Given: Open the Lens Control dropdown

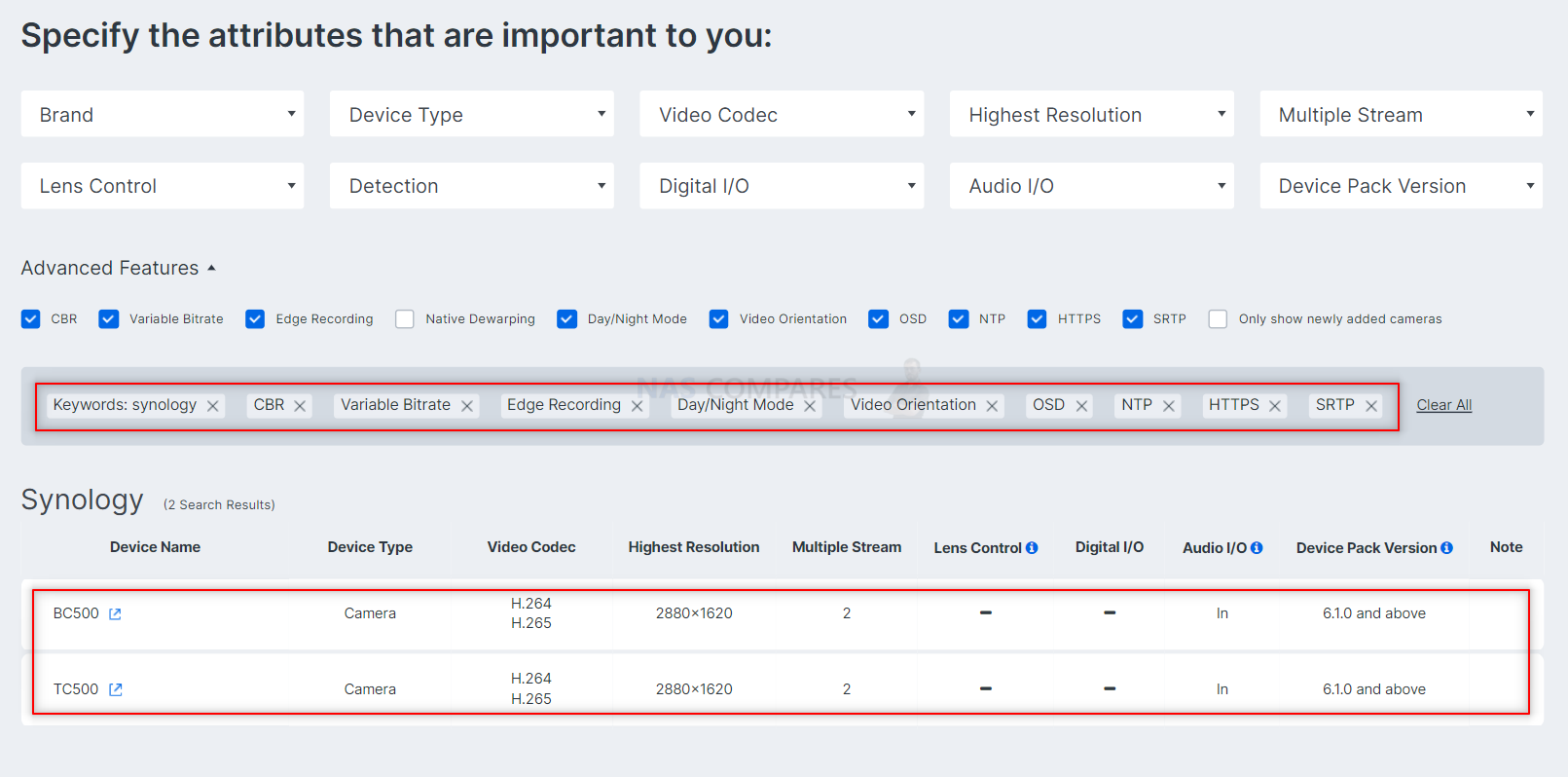Looking at the screenshot, I should tap(163, 186).
